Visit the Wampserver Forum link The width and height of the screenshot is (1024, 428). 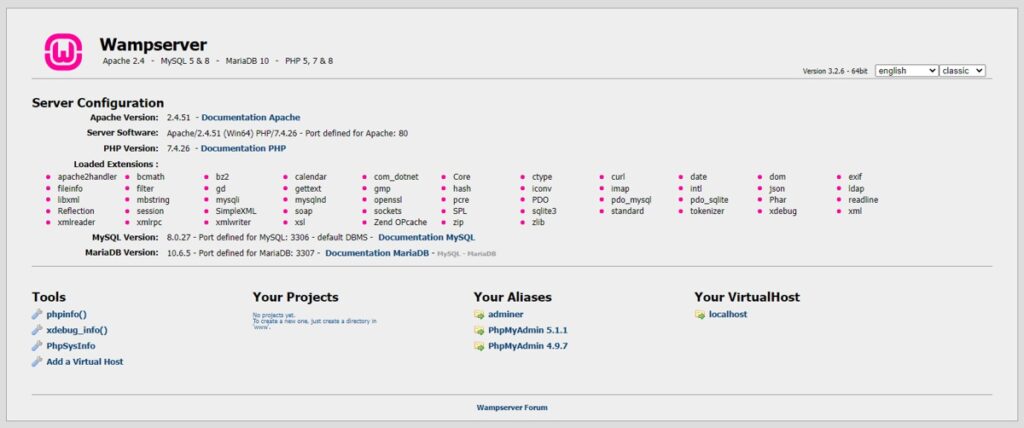(512, 407)
